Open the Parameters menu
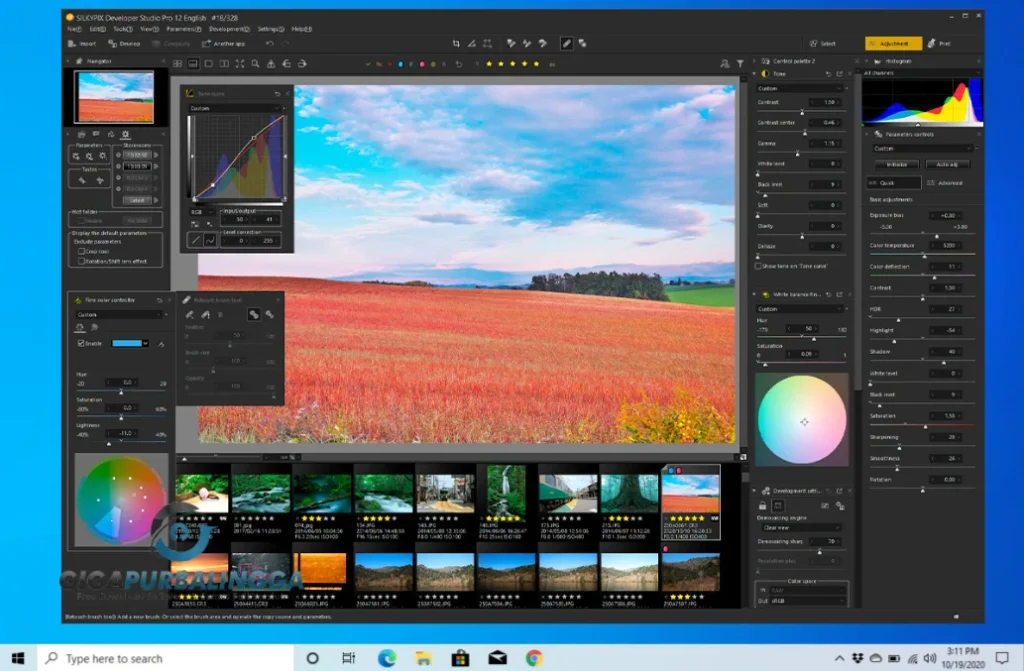 point(183,29)
